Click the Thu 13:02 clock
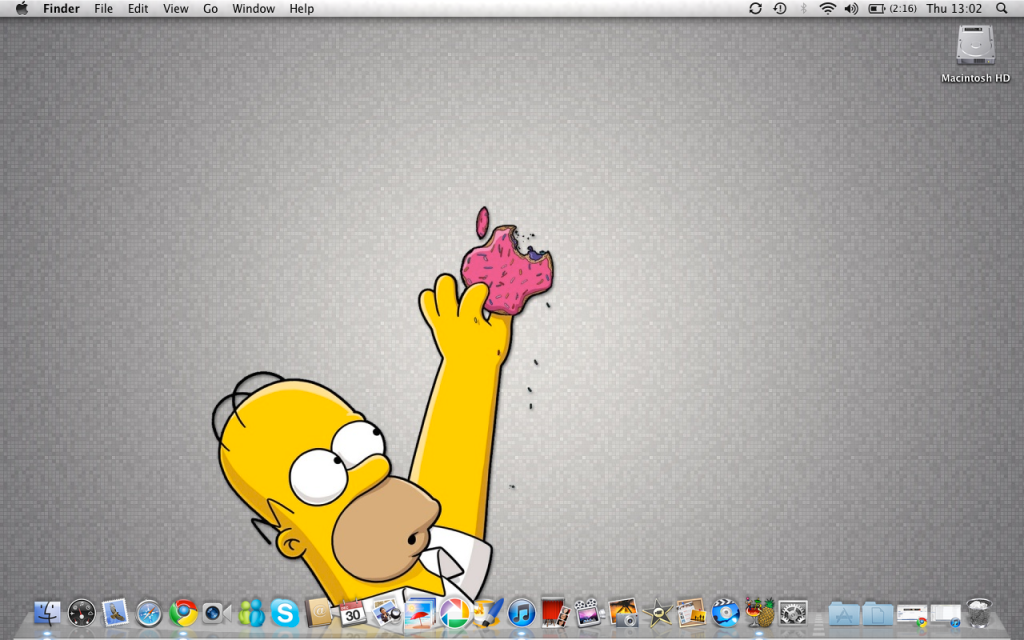Viewport: 1024px width, 640px height. tap(954, 8)
